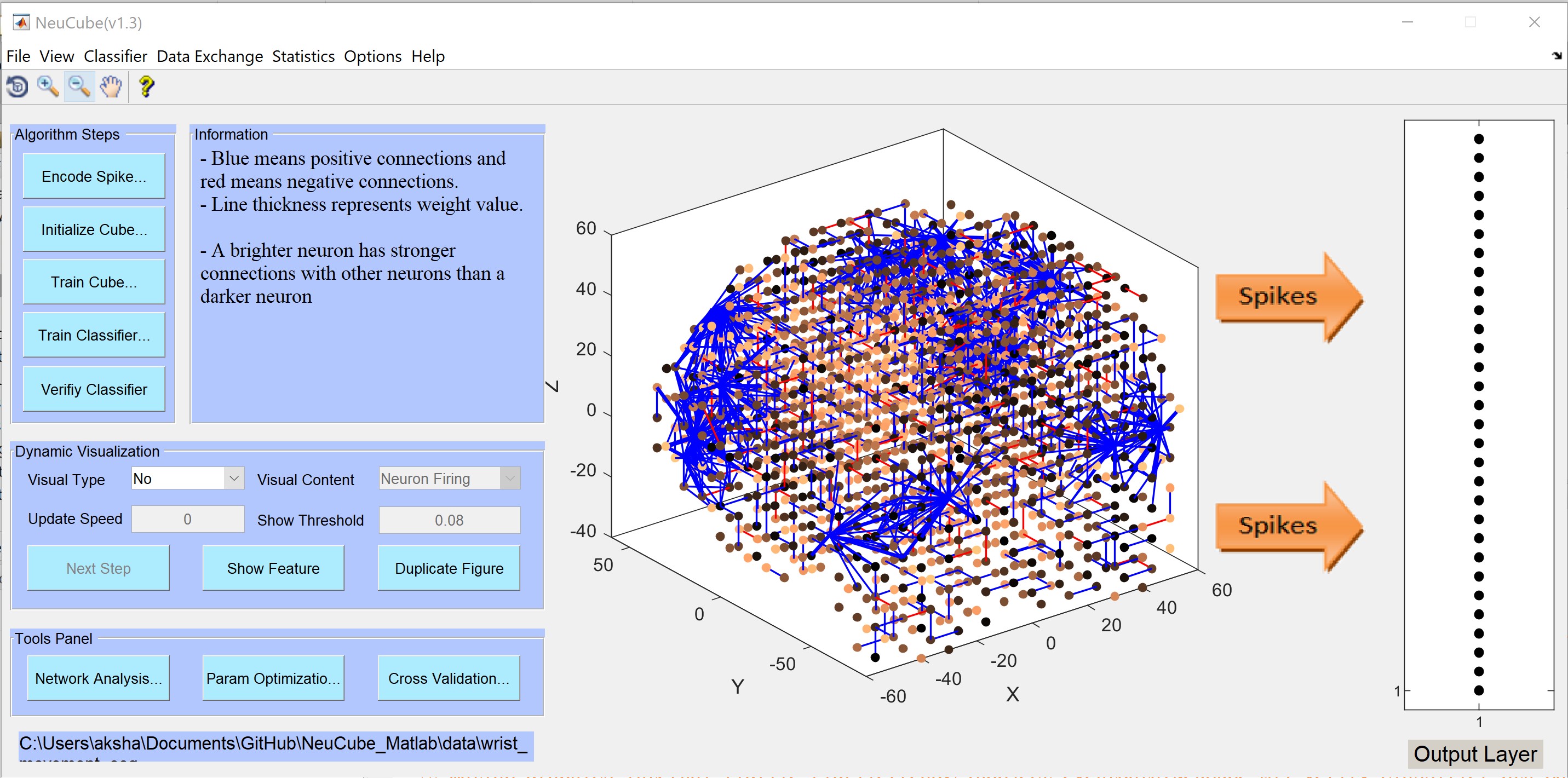The height and width of the screenshot is (778, 1568).
Task: Click the dock arrow at menu bar end
Action: coord(1556,56)
